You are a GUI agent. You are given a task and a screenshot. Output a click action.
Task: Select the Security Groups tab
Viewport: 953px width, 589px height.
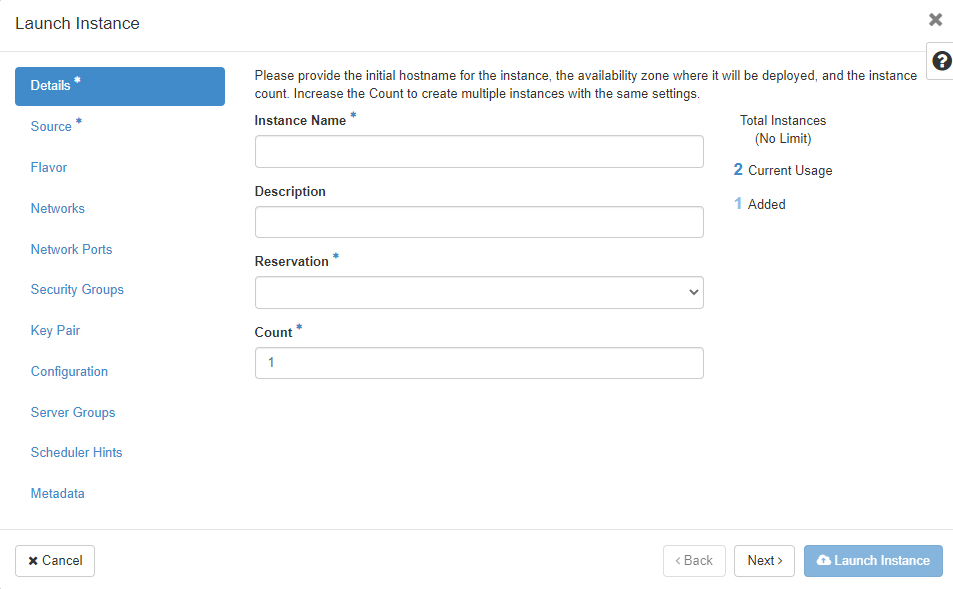(77, 290)
